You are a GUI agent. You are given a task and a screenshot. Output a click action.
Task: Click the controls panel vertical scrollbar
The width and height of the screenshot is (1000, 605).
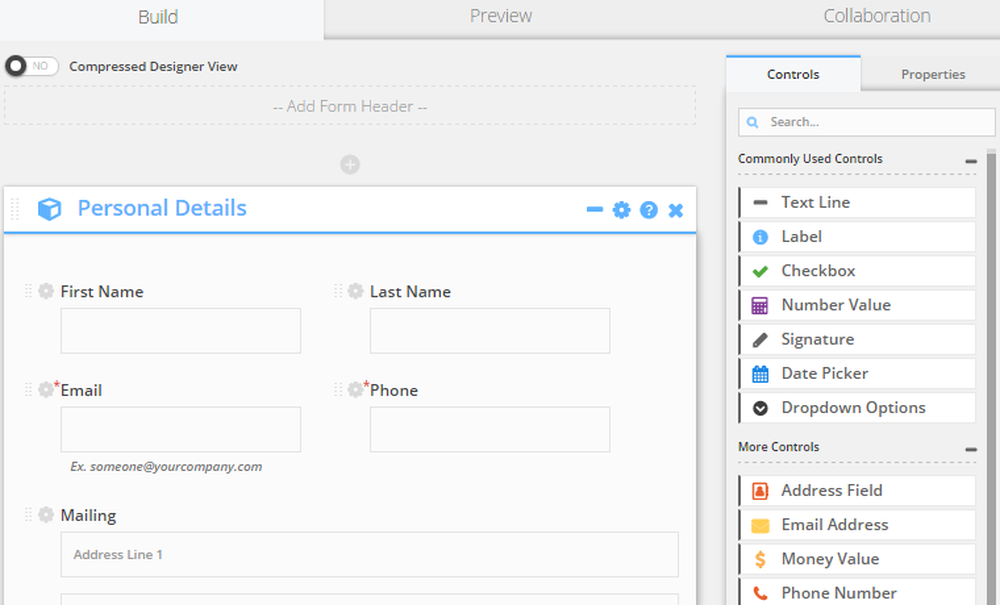coord(991,376)
